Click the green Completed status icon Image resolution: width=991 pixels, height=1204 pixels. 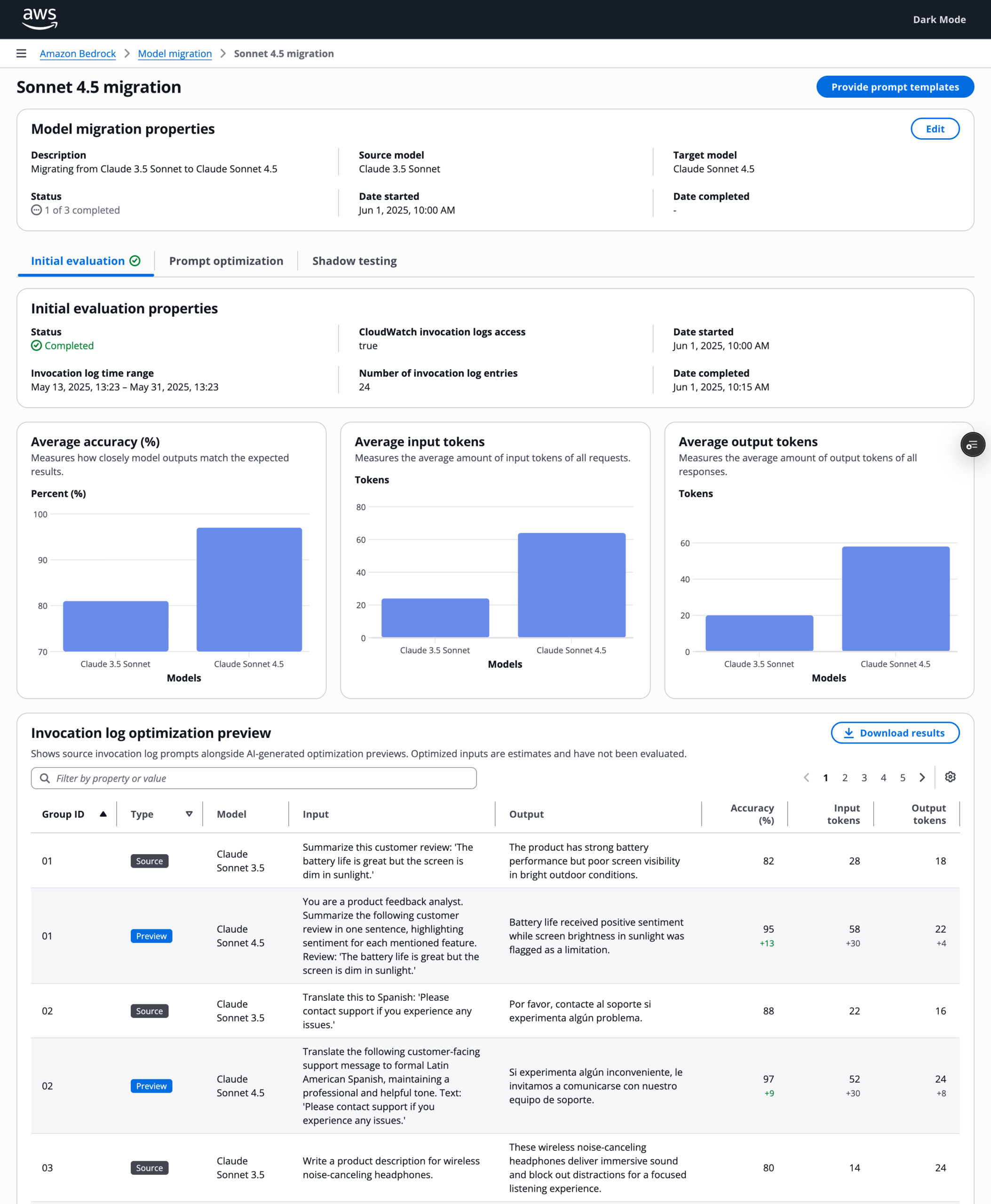(x=36, y=345)
